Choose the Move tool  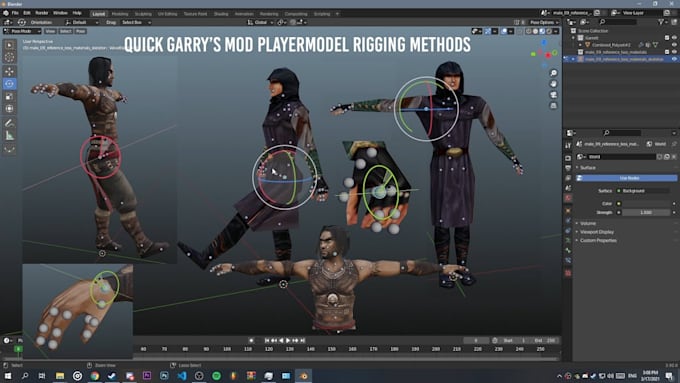tap(10, 72)
